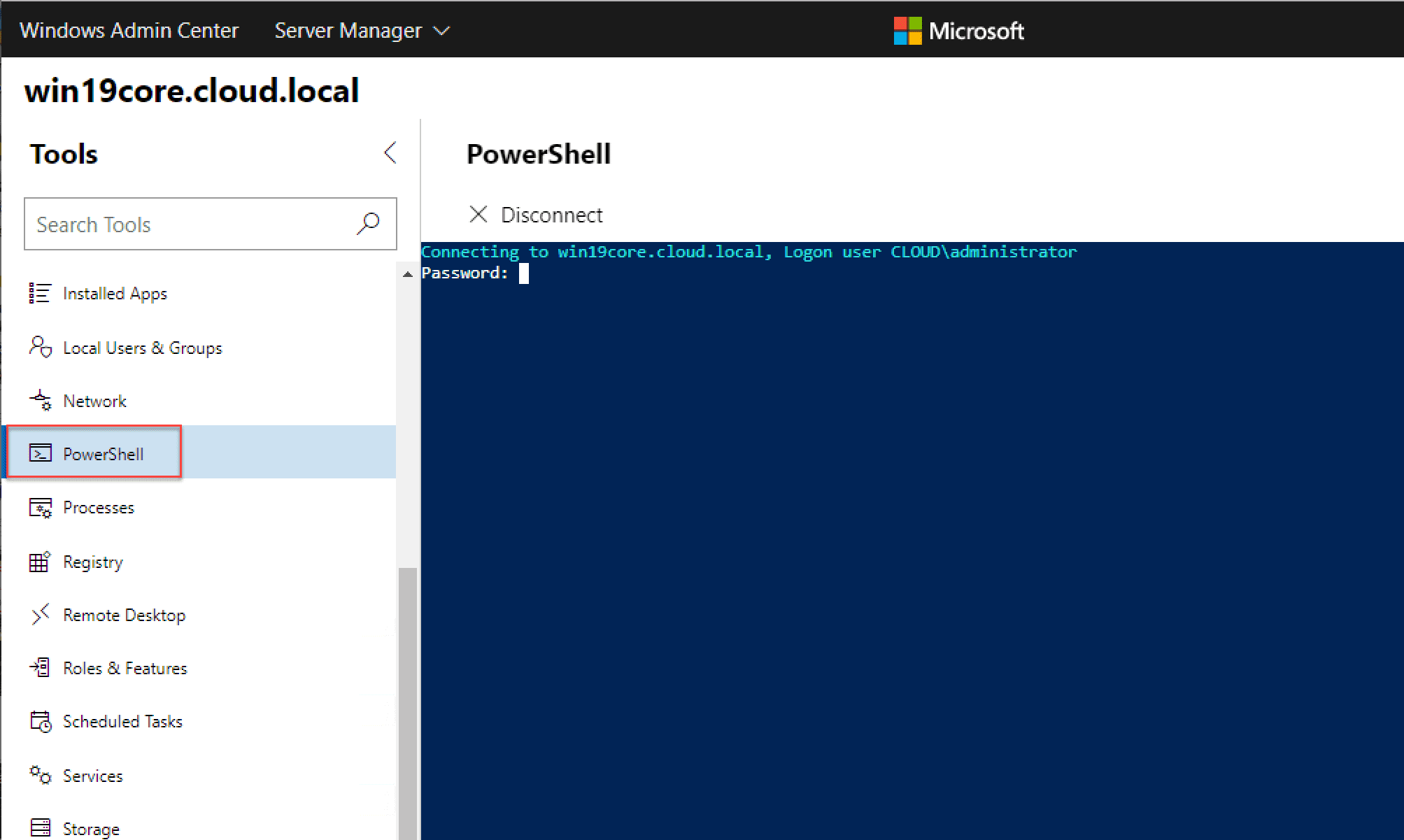
Task: Collapse the Tools panel chevron
Action: pyautogui.click(x=390, y=153)
